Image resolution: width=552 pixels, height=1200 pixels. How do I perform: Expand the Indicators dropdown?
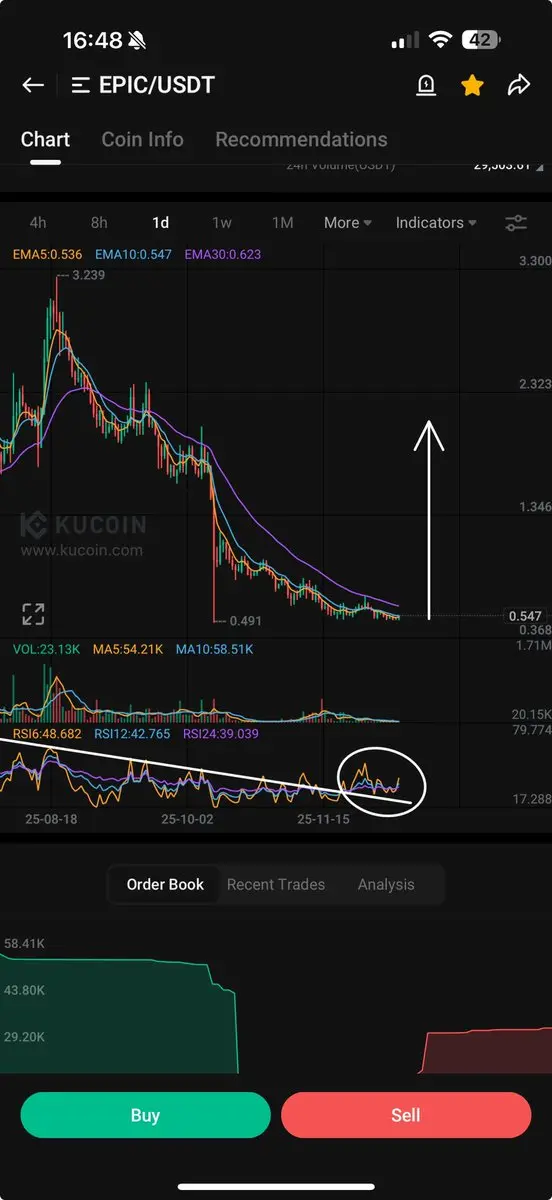(x=436, y=223)
